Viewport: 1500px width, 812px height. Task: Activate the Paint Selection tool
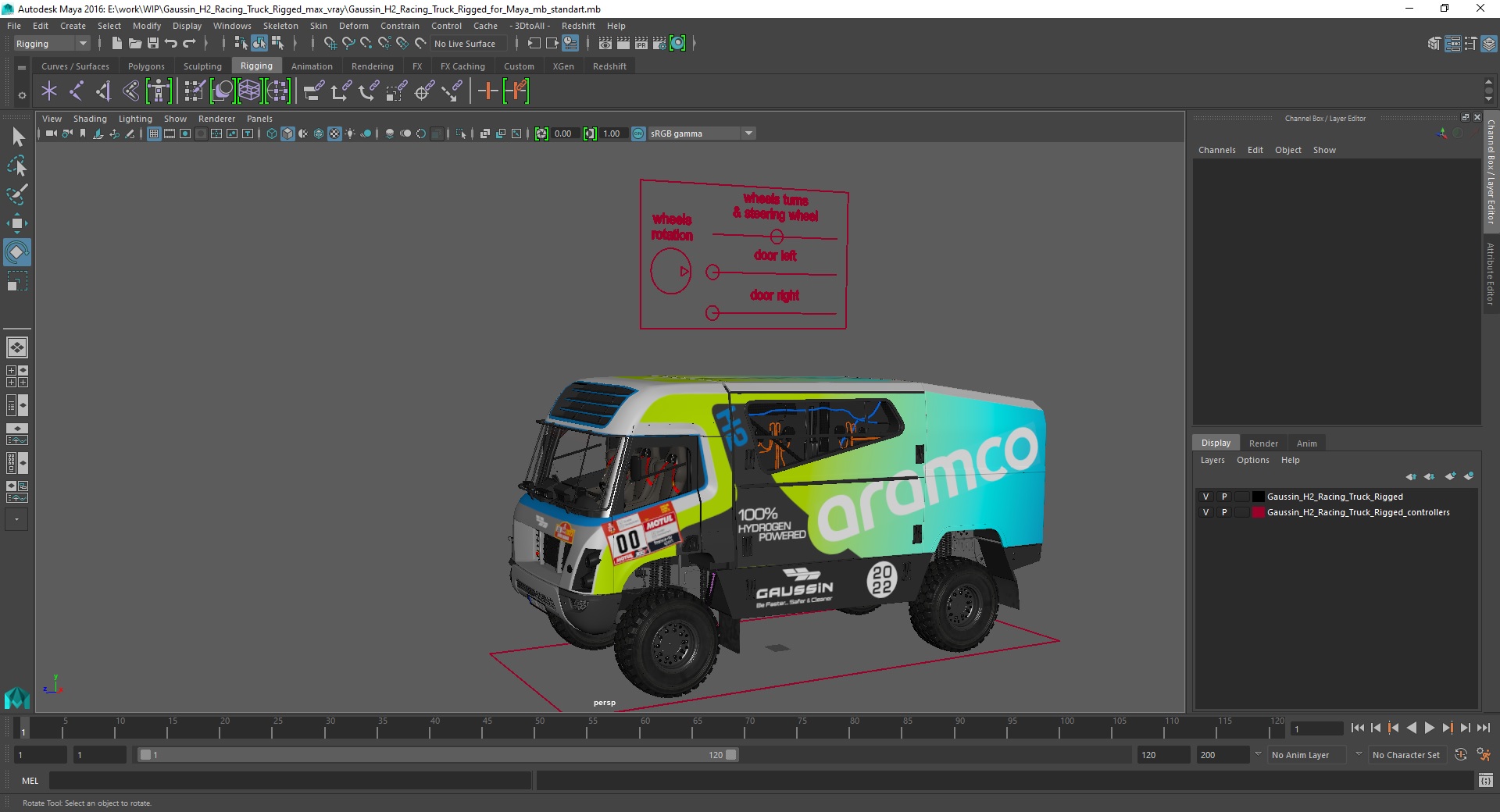click(17, 194)
